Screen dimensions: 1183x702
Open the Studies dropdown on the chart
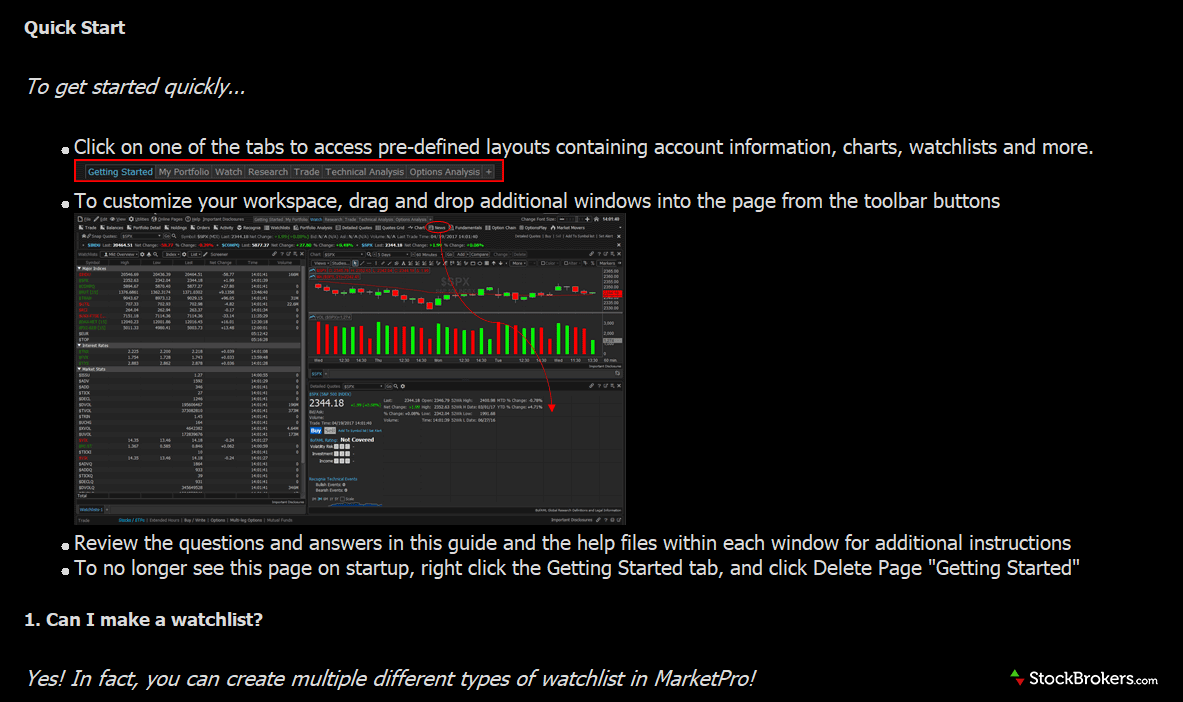[x=341, y=263]
